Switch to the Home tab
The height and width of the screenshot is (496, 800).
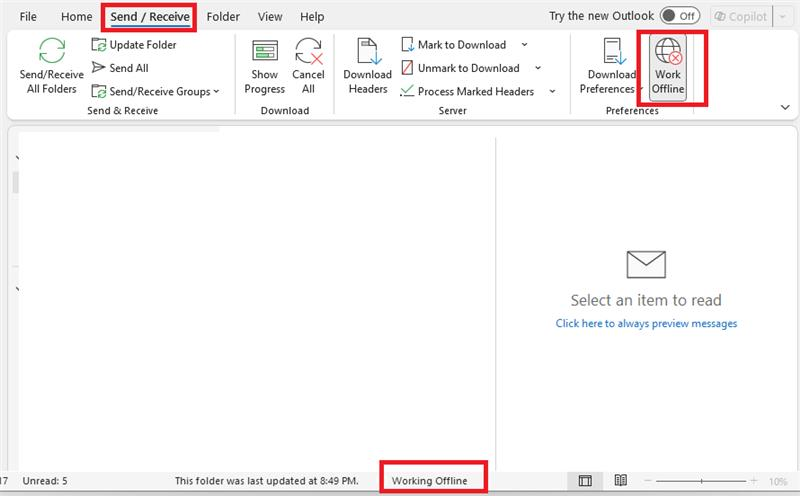point(77,17)
